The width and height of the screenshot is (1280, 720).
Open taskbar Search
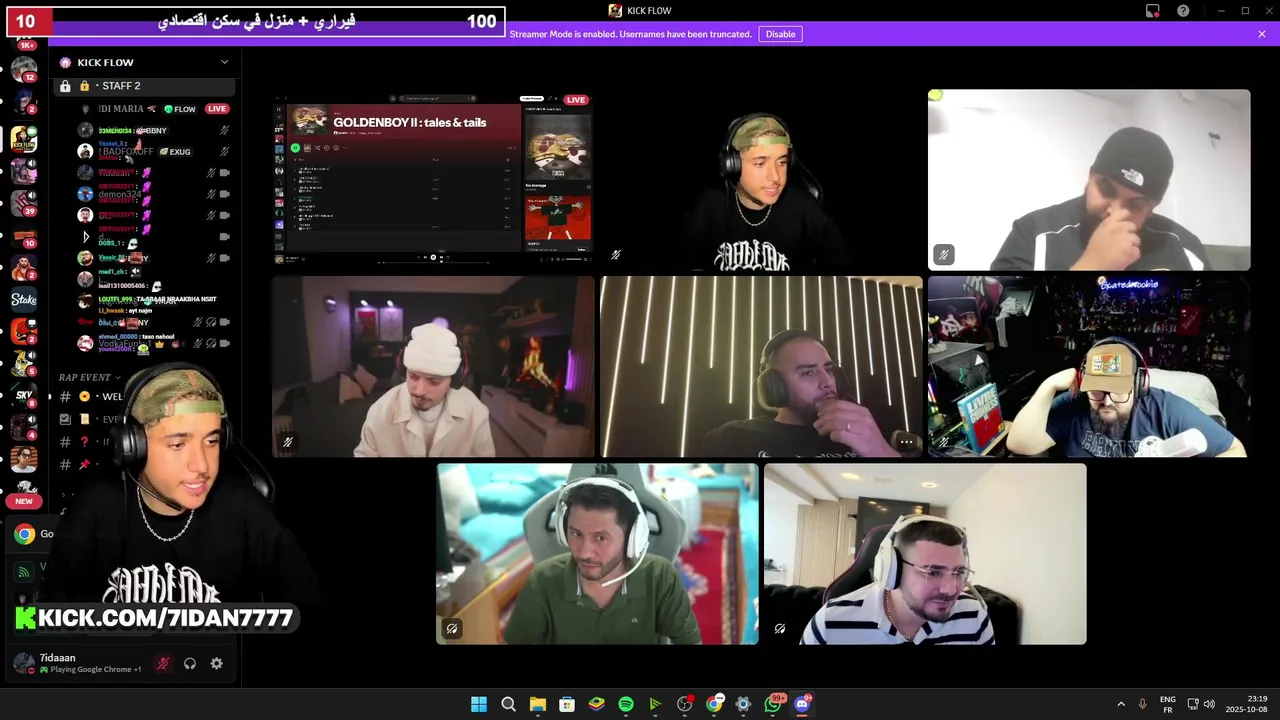[x=508, y=704]
